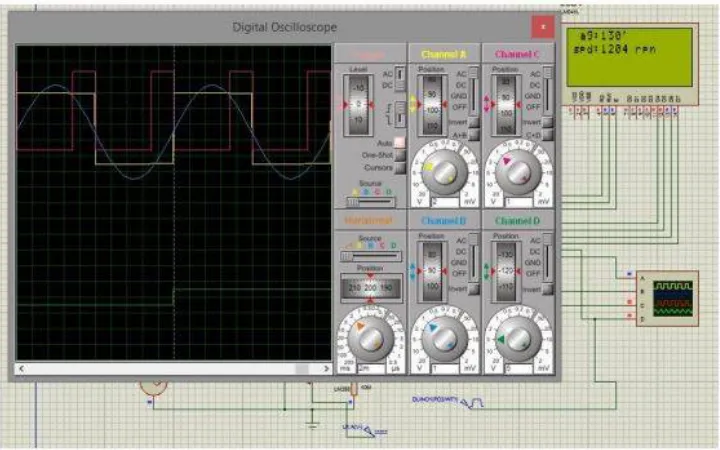Click the Channel D Position thumbwheel
The height and width of the screenshot is (450, 720).
point(506,272)
